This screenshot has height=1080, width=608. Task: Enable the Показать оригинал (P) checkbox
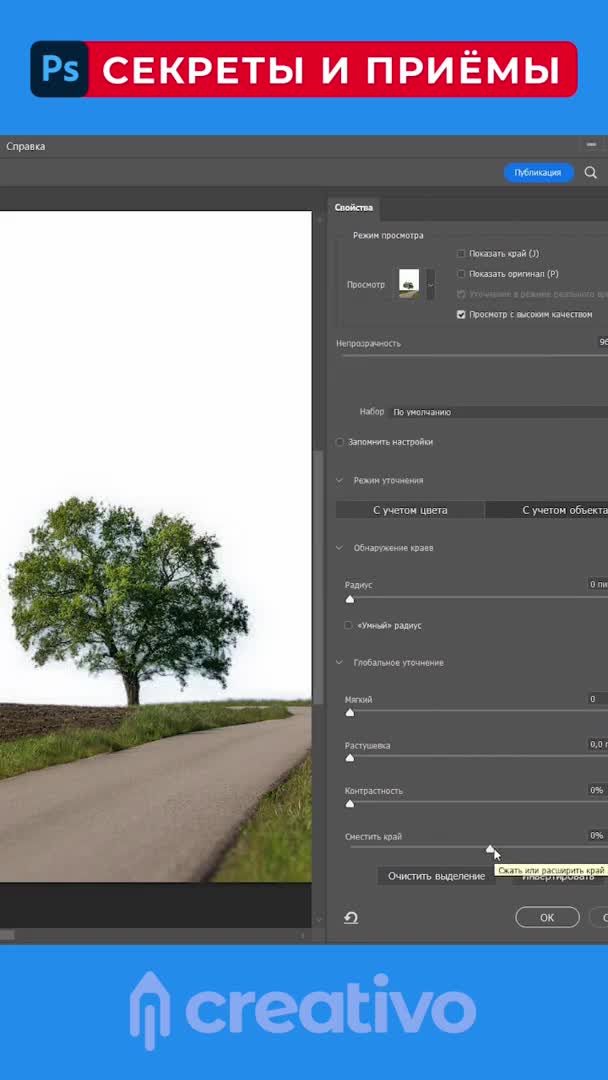pyautogui.click(x=461, y=274)
